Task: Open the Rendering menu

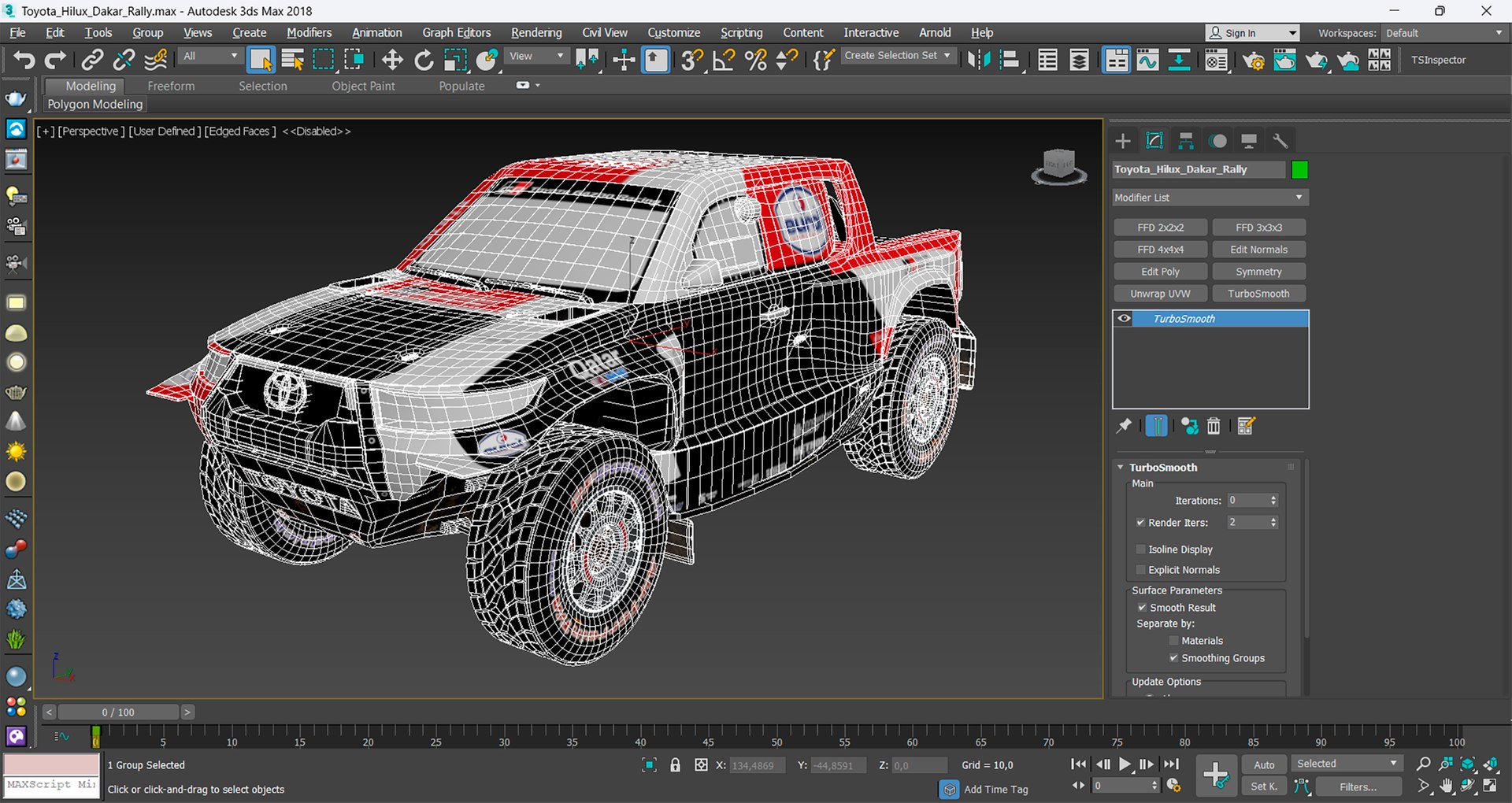Action: [x=536, y=32]
